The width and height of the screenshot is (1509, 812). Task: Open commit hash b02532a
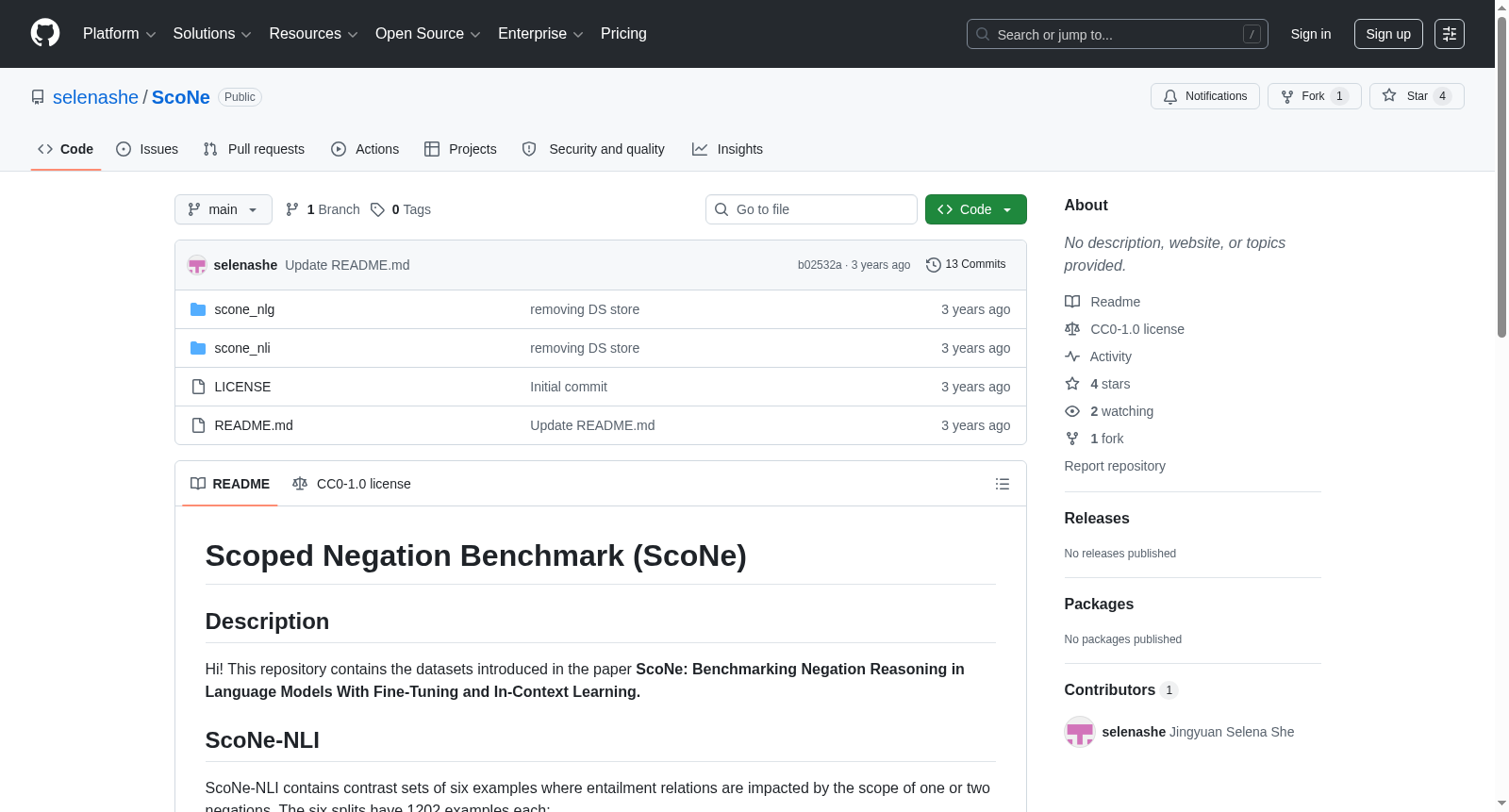(820, 265)
